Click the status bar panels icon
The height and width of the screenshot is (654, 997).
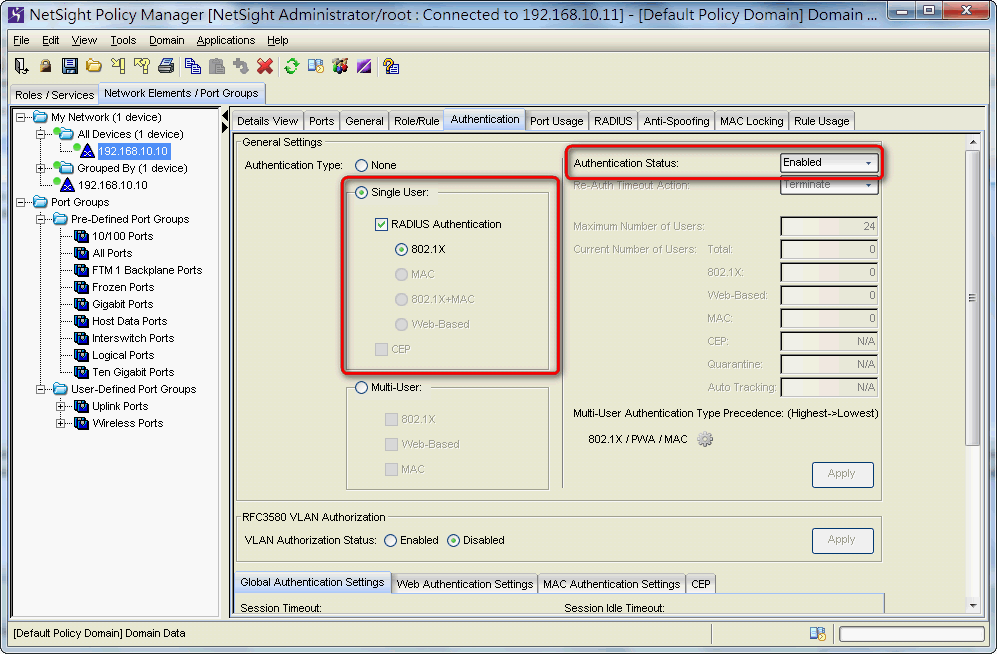[x=818, y=633]
